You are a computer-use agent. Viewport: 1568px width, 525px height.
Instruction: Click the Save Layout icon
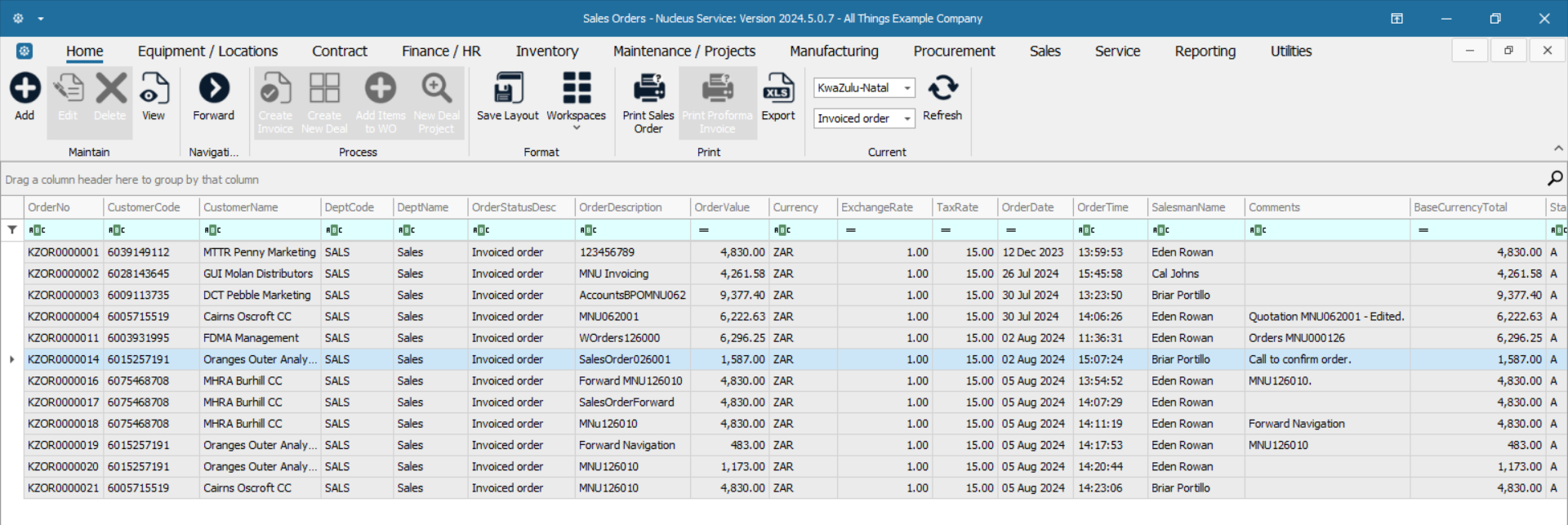[x=507, y=88]
